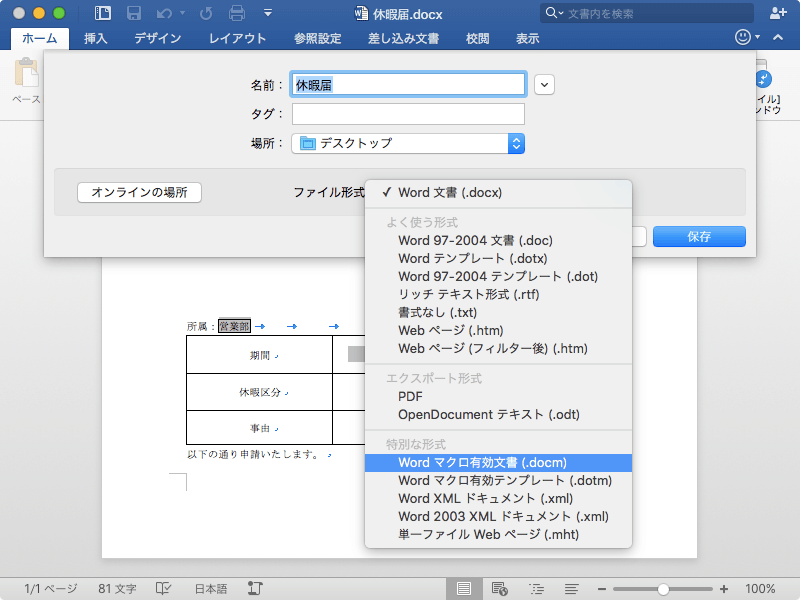Select PDF export format

(498, 396)
